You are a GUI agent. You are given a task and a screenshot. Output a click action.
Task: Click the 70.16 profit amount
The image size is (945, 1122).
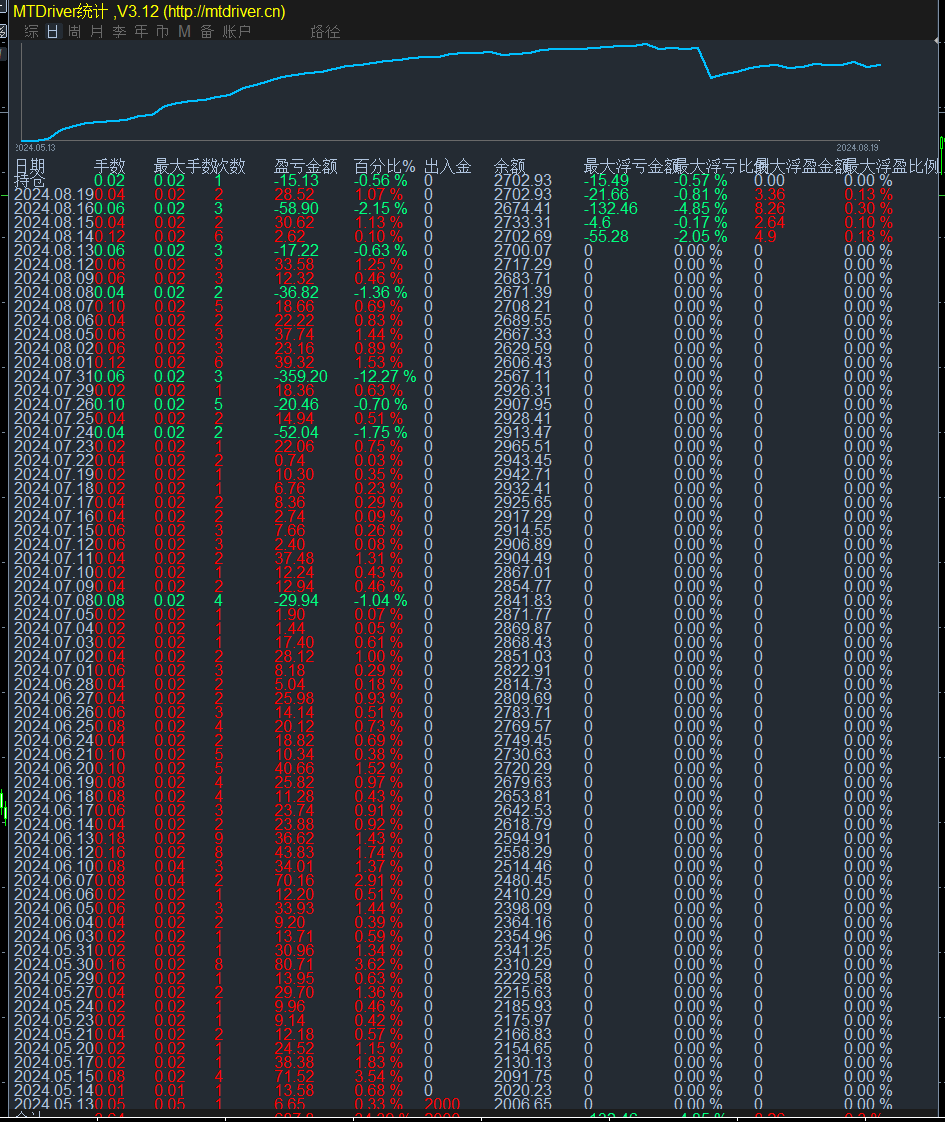pos(294,881)
